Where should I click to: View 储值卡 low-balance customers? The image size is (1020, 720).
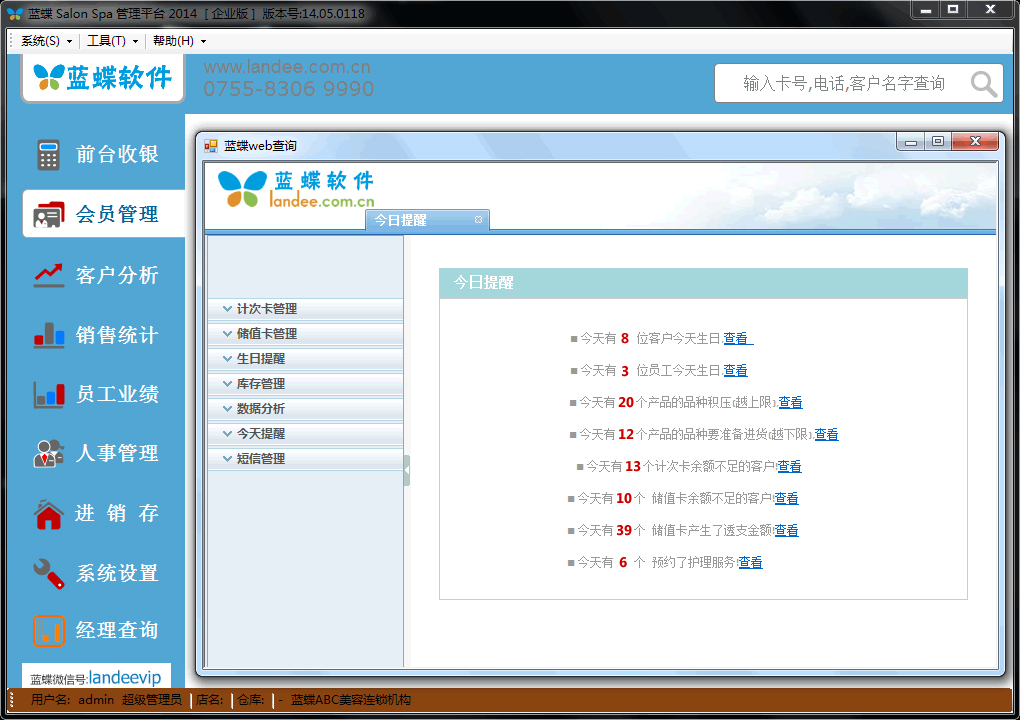[786, 498]
